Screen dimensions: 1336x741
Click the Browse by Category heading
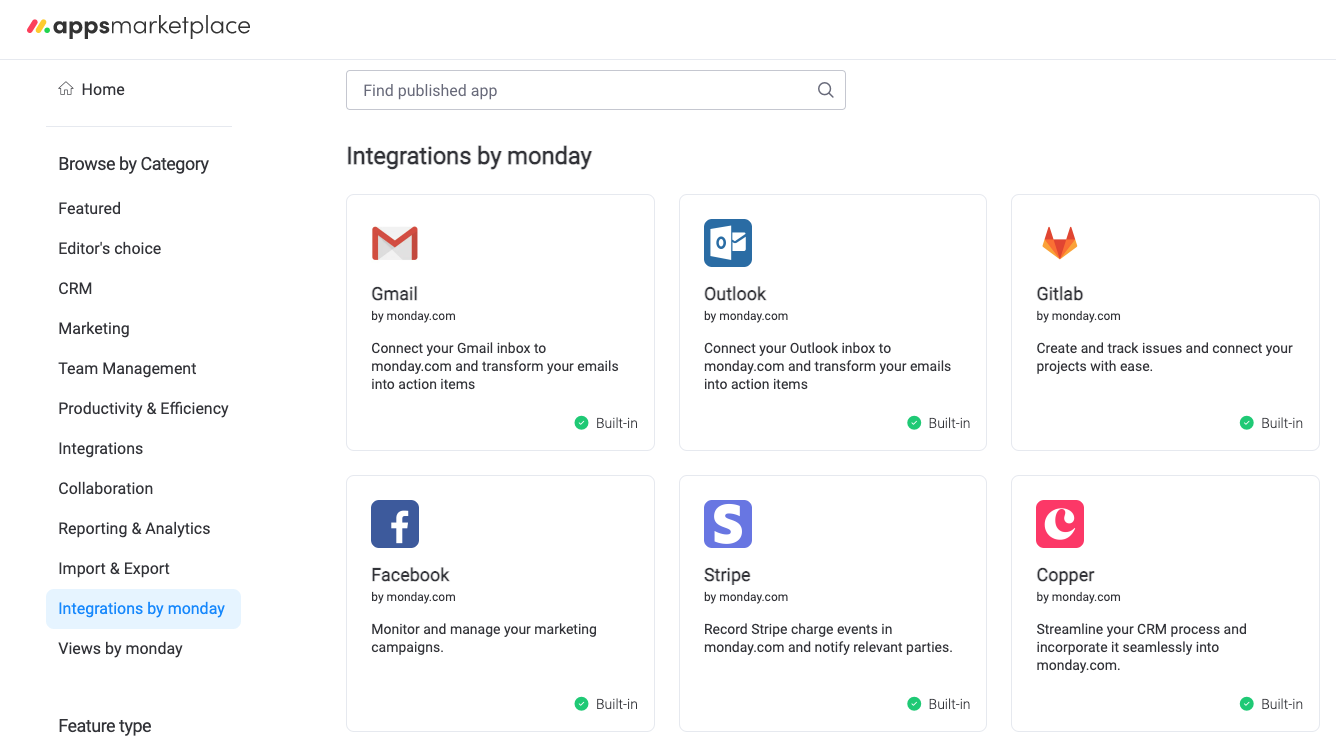[x=133, y=164]
